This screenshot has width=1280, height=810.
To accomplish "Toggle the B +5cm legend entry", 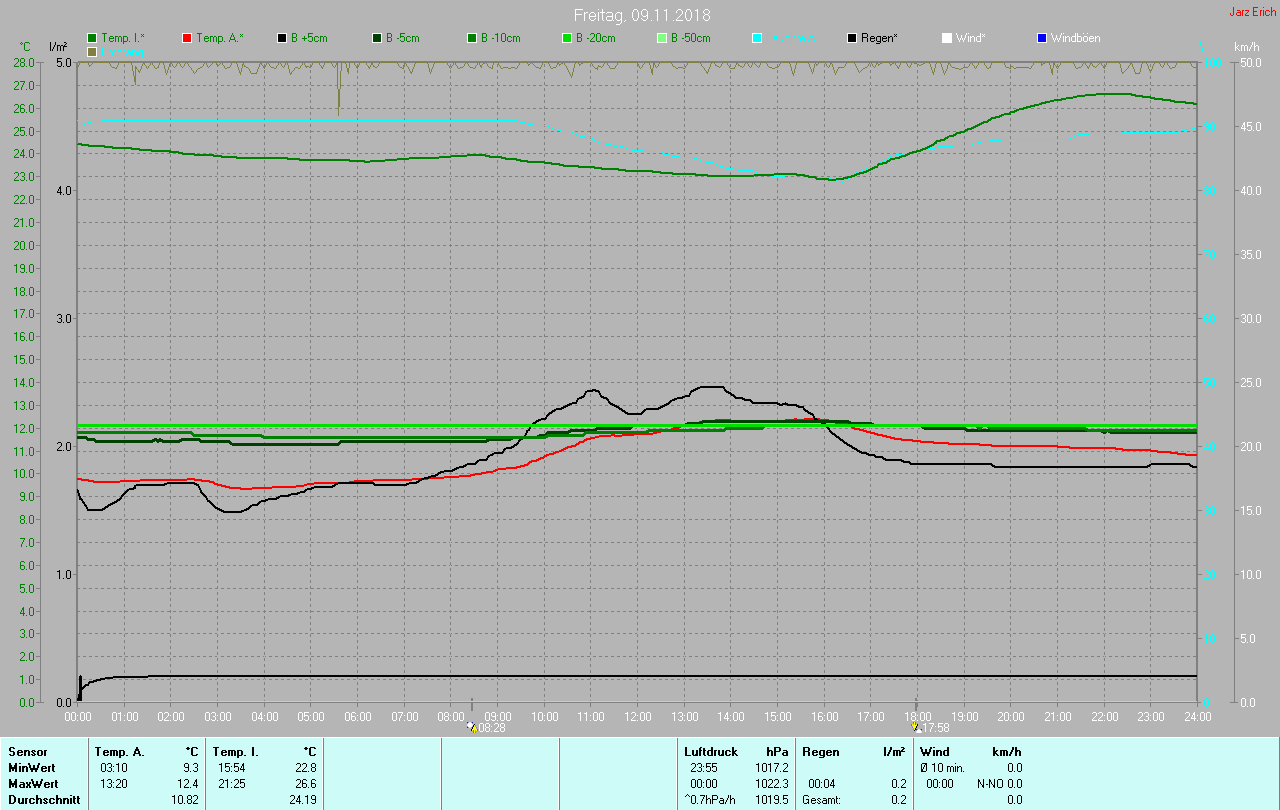I will pyautogui.click(x=306, y=38).
